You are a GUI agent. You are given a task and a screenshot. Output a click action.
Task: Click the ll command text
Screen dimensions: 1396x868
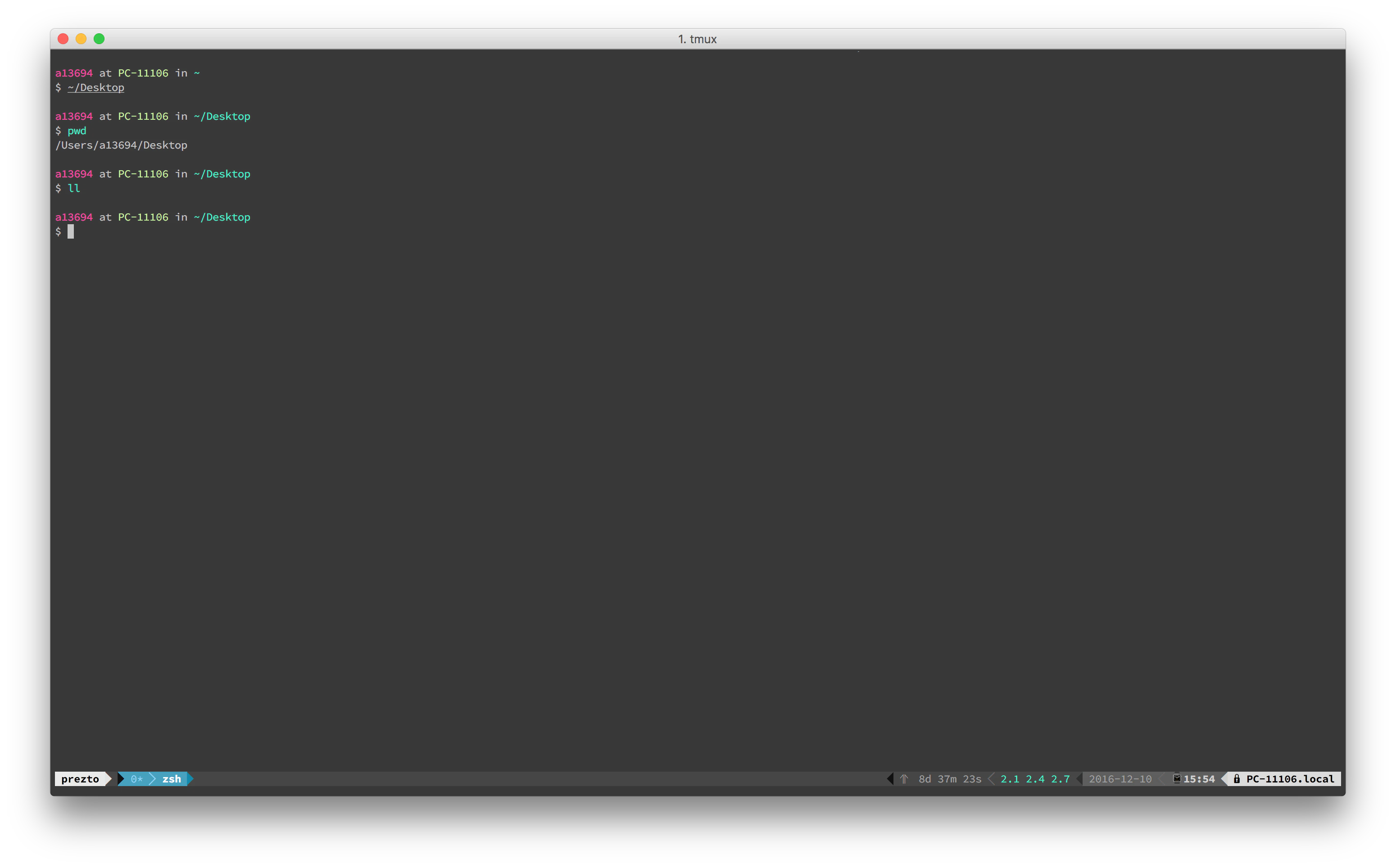tap(73, 188)
